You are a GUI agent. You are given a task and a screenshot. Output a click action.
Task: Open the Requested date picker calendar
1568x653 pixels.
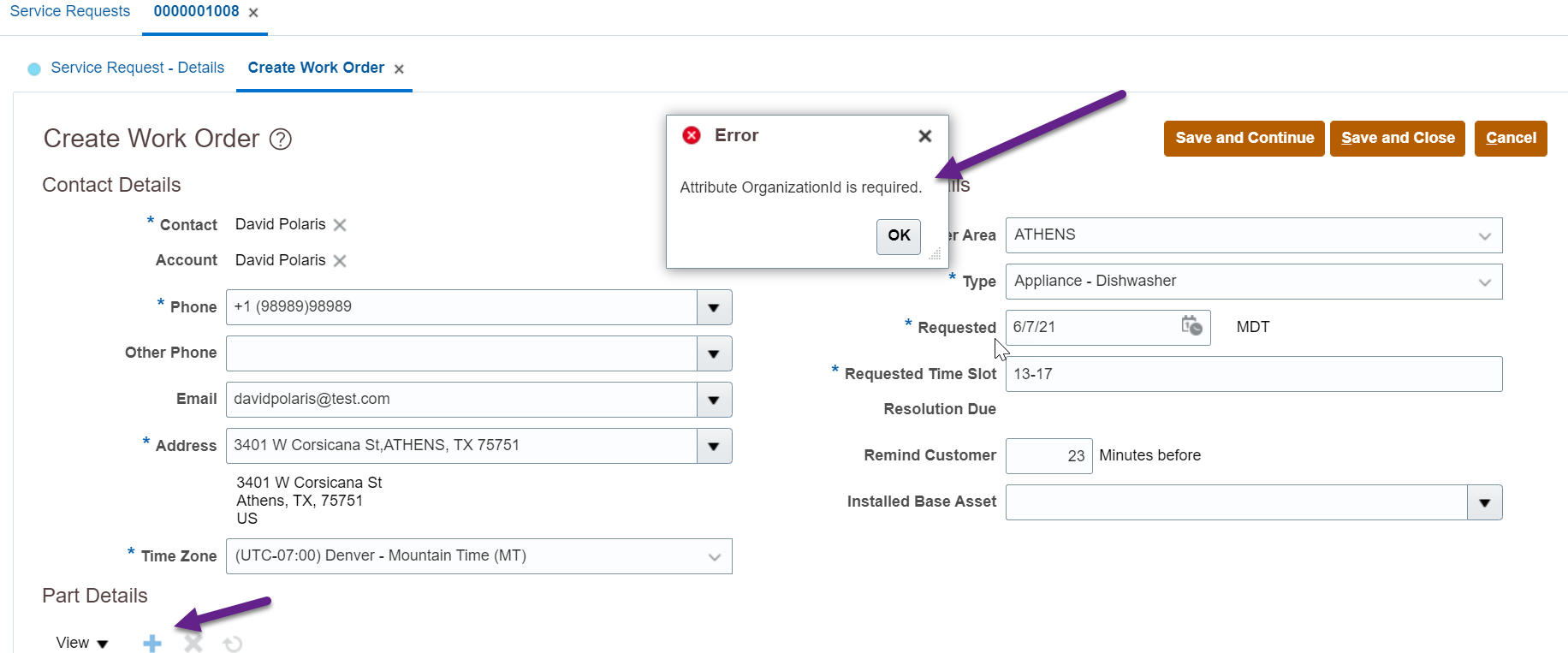pyautogui.click(x=1191, y=326)
